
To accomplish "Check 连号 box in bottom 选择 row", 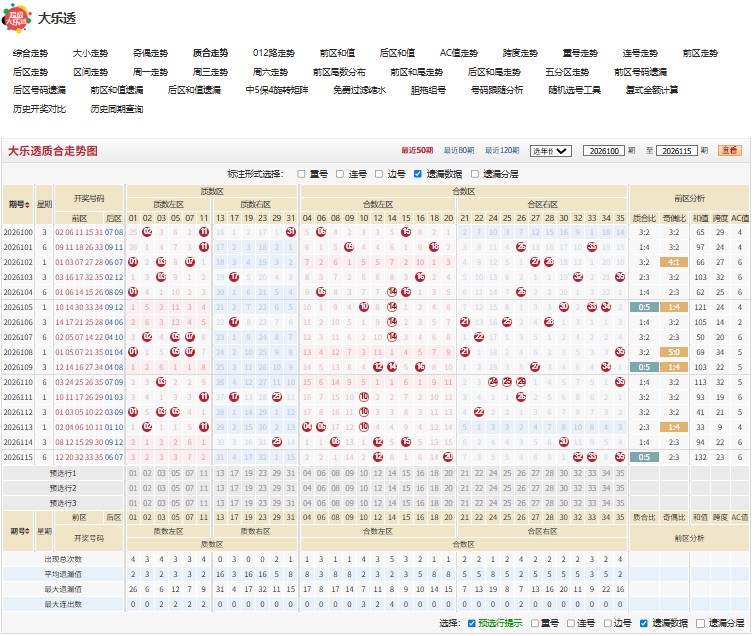I will [x=571, y=624].
